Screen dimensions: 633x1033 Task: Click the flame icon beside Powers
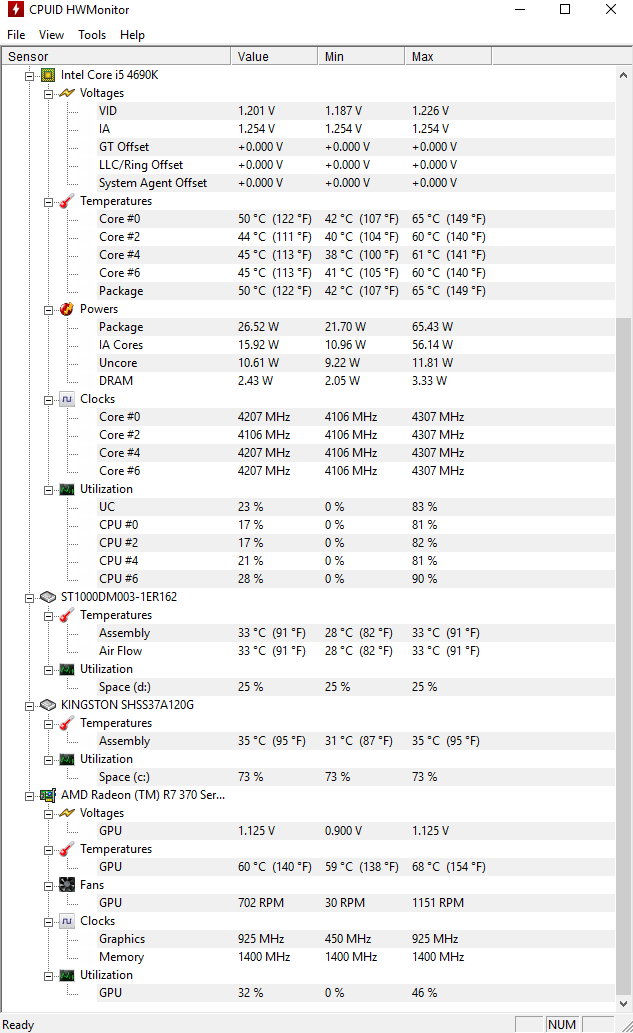click(67, 309)
